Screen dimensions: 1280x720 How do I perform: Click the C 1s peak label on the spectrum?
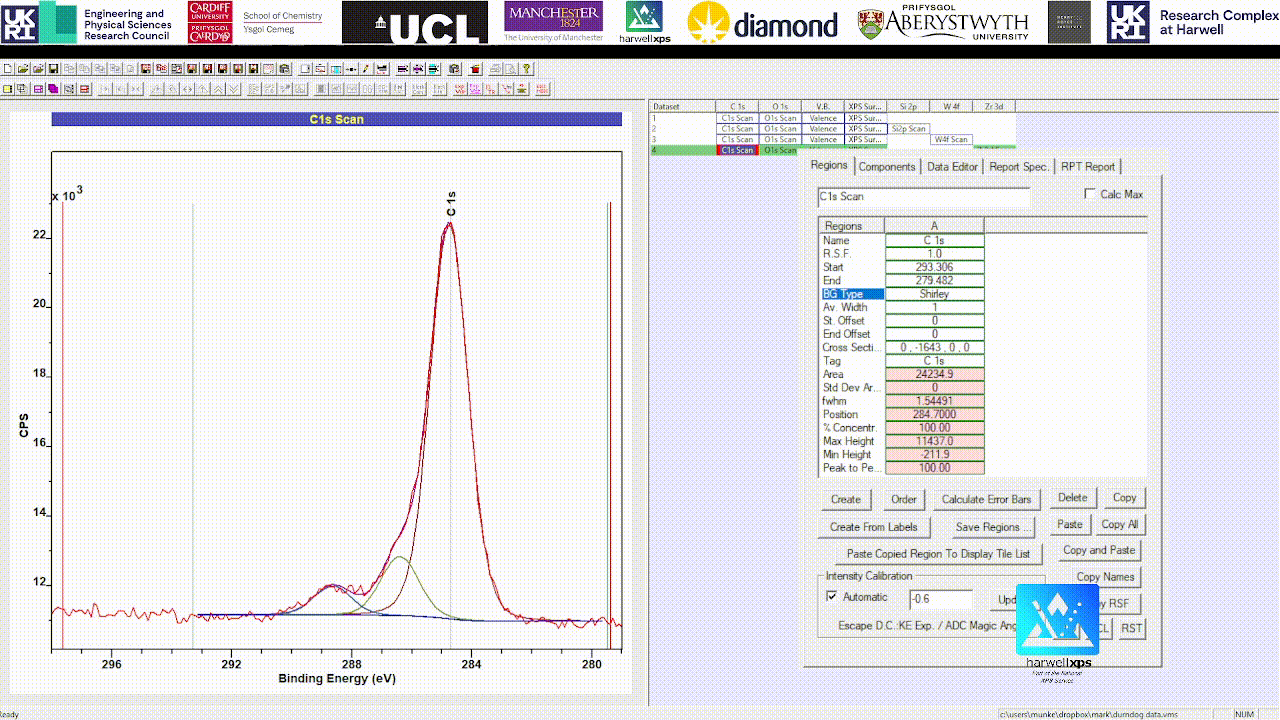(x=451, y=204)
